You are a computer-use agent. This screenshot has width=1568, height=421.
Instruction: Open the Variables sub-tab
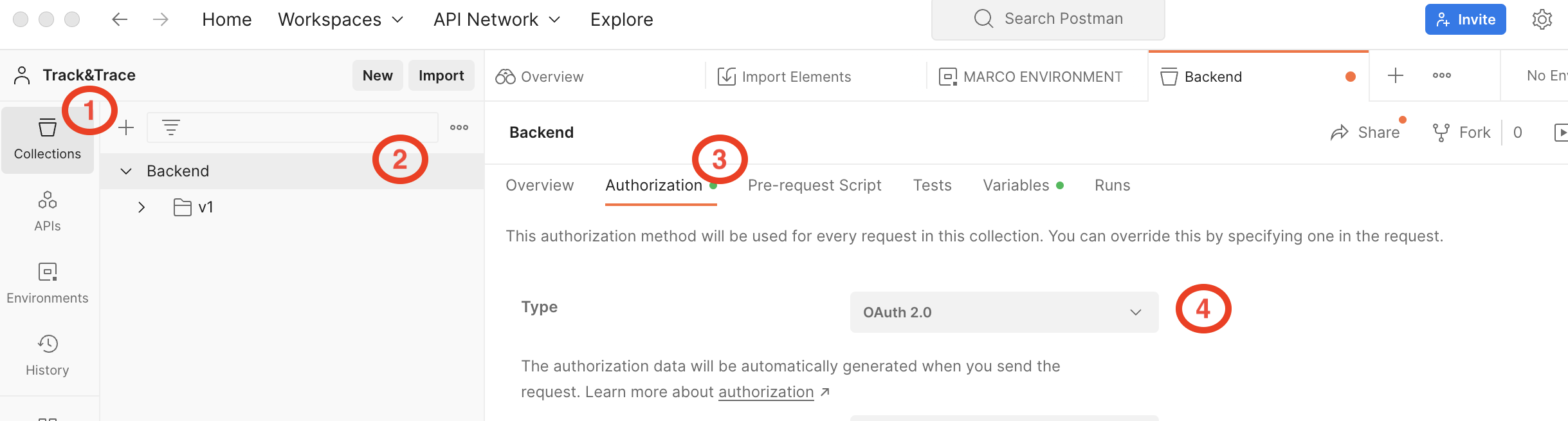click(1023, 185)
